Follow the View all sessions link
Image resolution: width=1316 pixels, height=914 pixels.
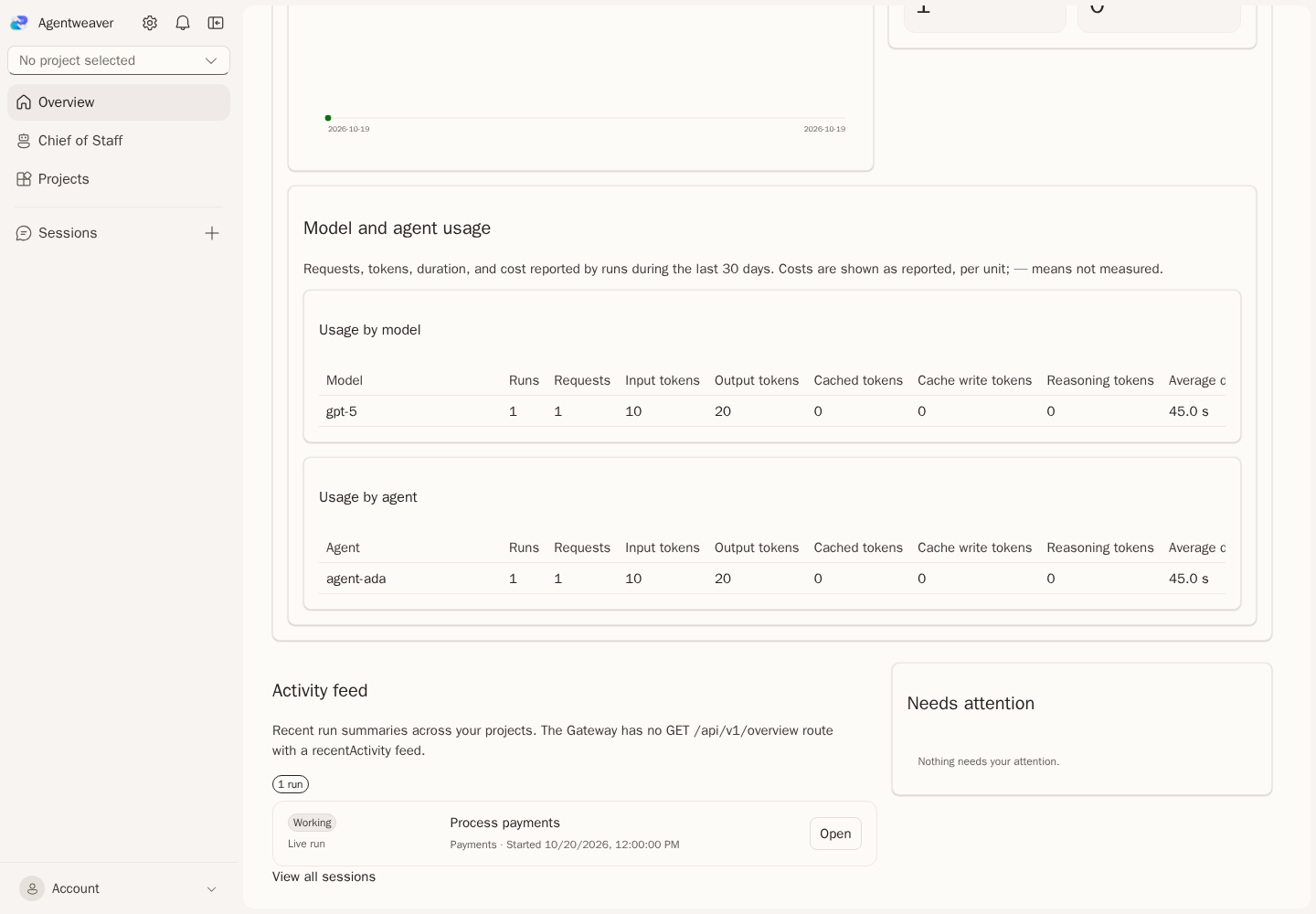[x=324, y=877]
